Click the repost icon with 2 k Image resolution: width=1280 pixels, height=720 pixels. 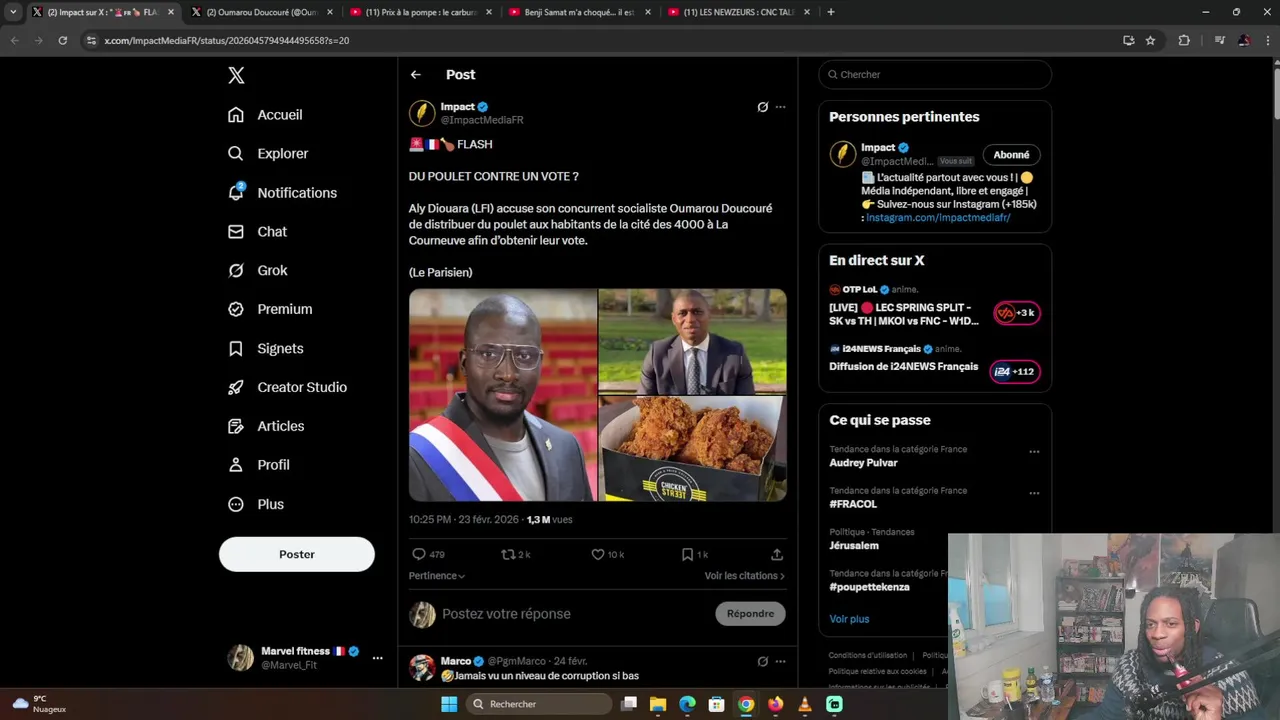pos(508,554)
